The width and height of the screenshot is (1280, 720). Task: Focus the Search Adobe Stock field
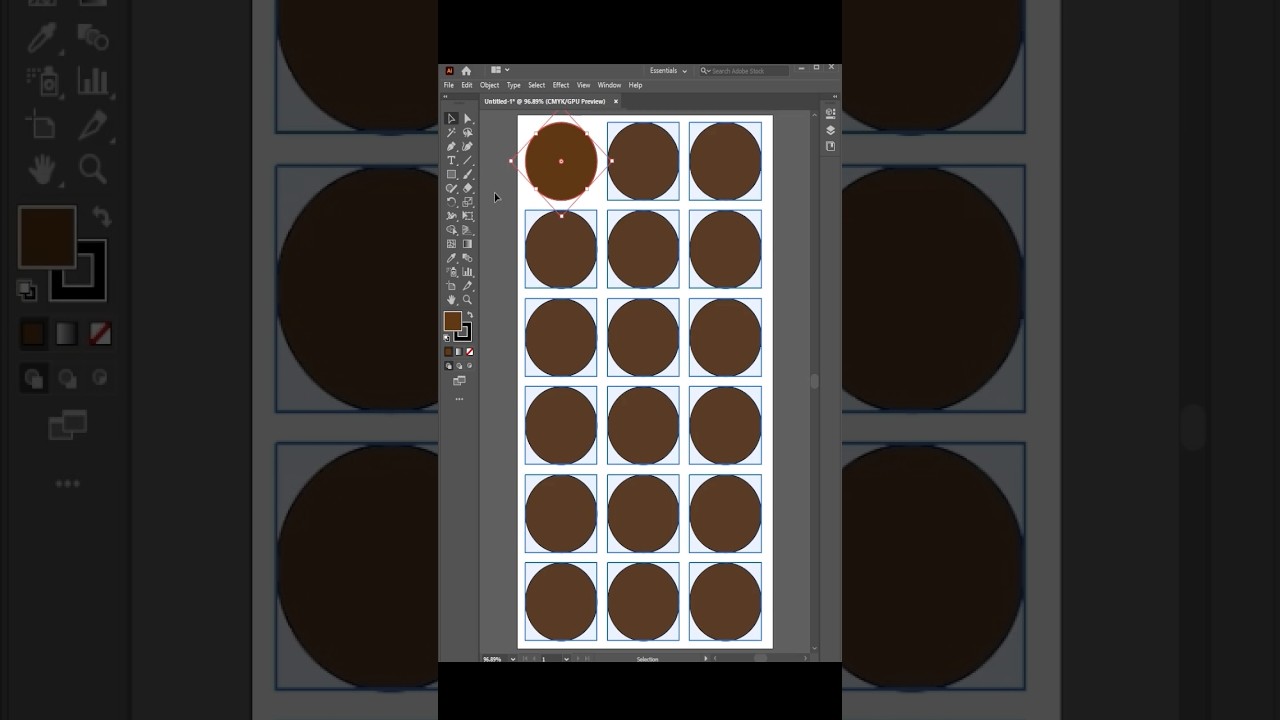click(x=743, y=71)
